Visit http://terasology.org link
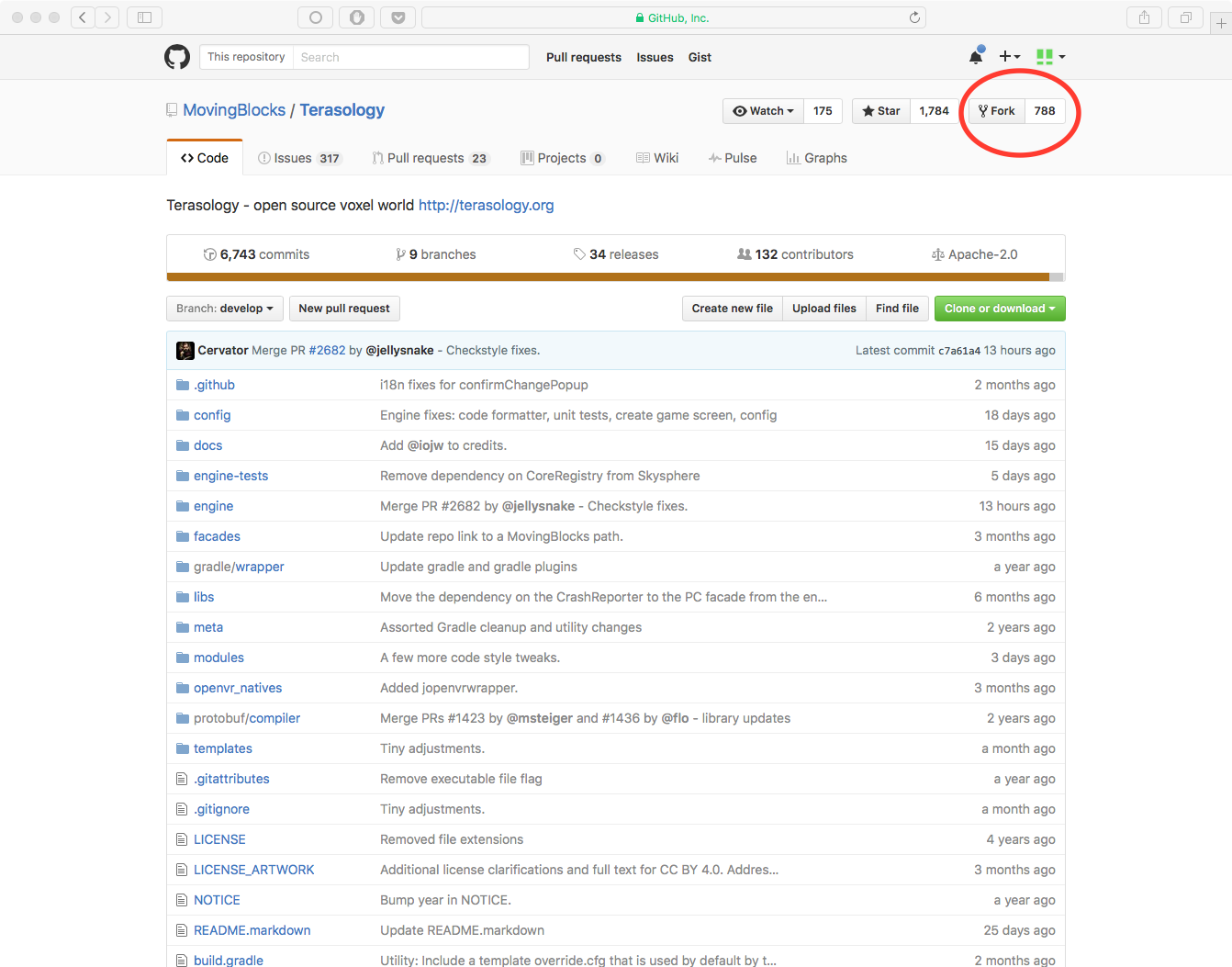This screenshot has height=967, width=1232. [x=486, y=205]
